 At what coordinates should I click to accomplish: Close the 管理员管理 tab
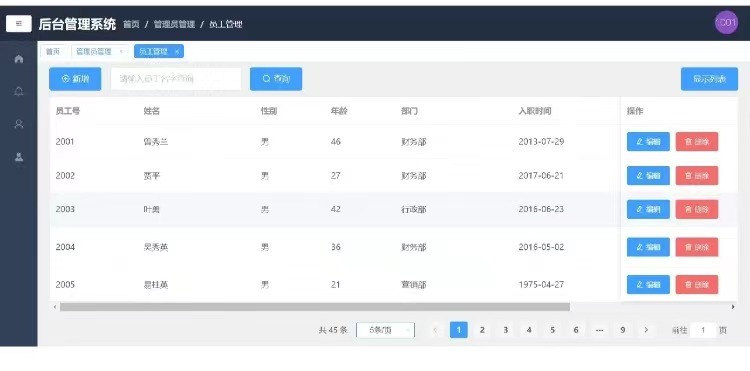(x=121, y=51)
